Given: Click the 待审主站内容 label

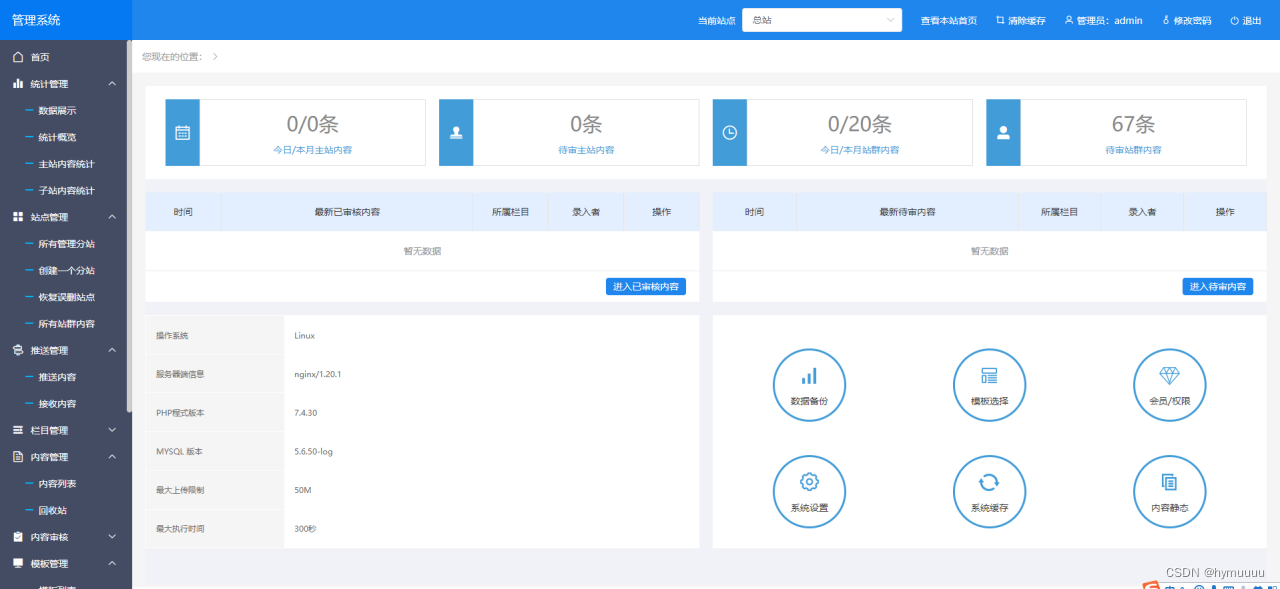Looking at the screenshot, I should click(586, 150).
